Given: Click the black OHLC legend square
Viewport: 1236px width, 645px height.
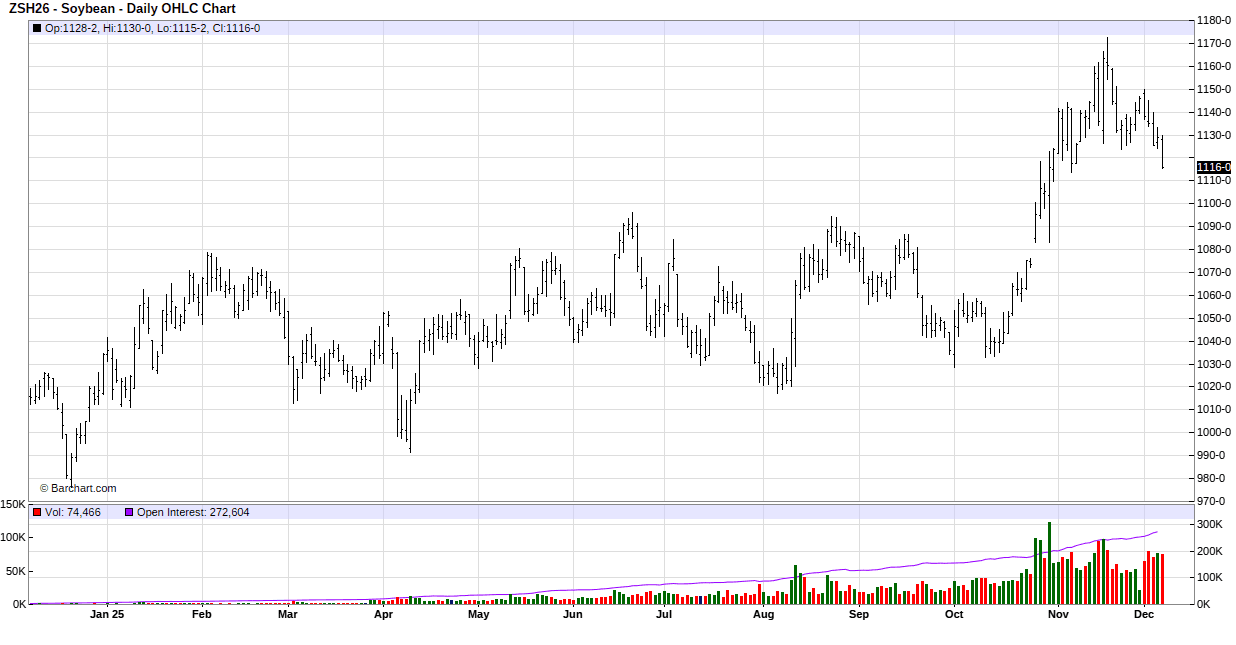Looking at the screenshot, I should (x=37, y=28).
